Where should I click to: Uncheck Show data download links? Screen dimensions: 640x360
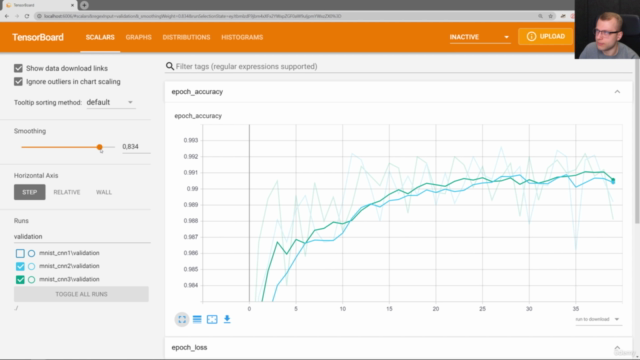point(18,68)
